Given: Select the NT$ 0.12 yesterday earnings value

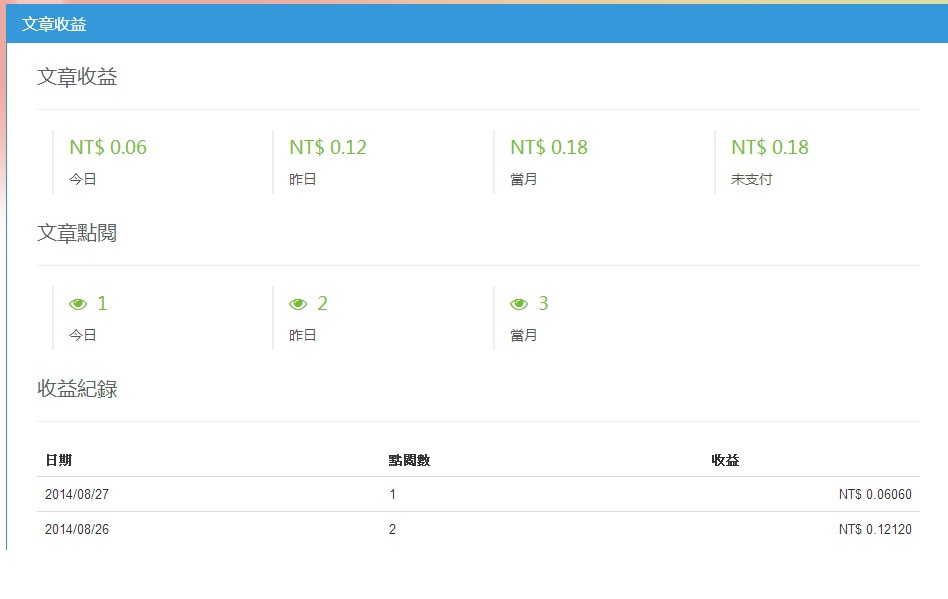Looking at the screenshot, I should 328,147.
